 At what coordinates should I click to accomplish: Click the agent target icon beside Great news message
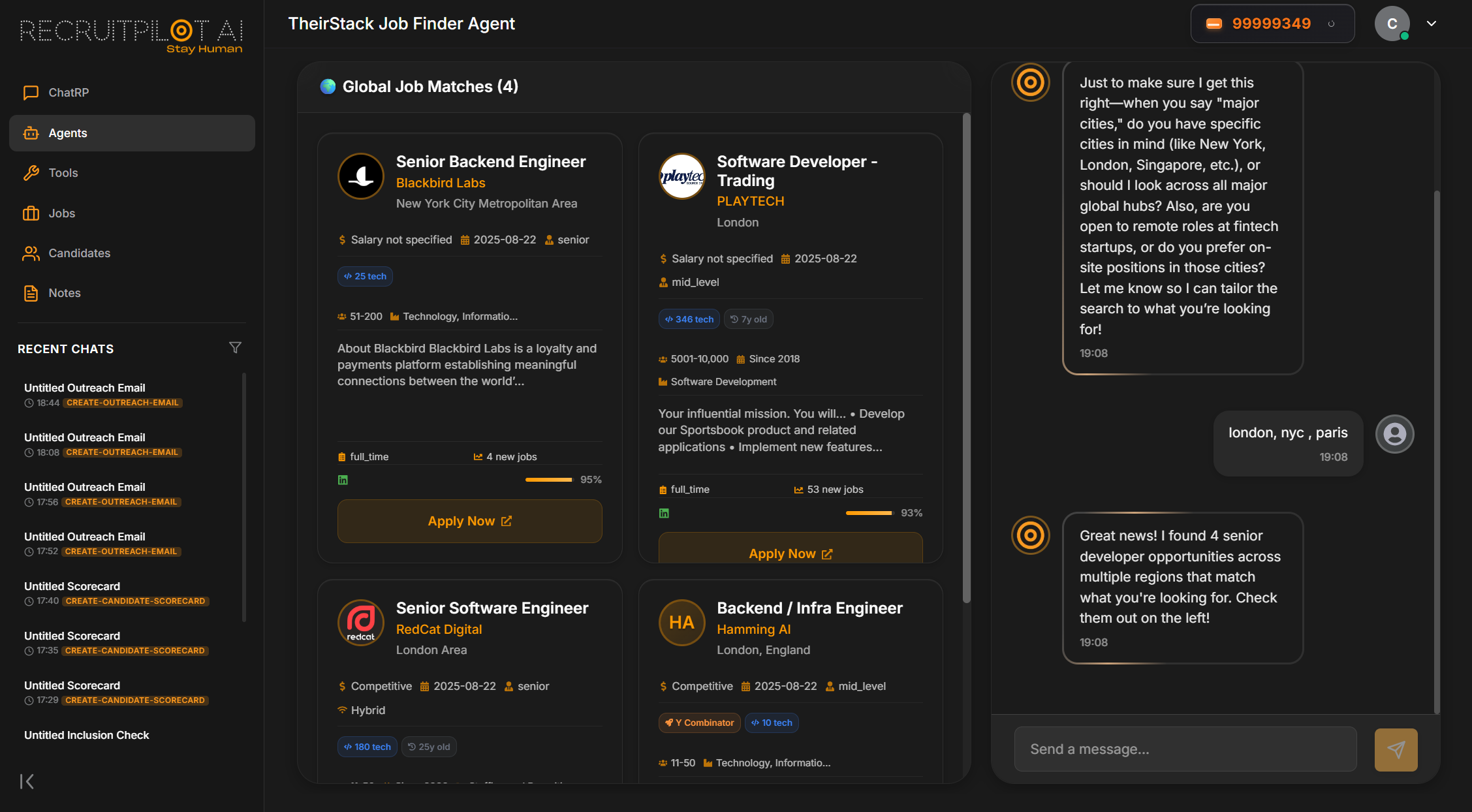coord(1031,535)
